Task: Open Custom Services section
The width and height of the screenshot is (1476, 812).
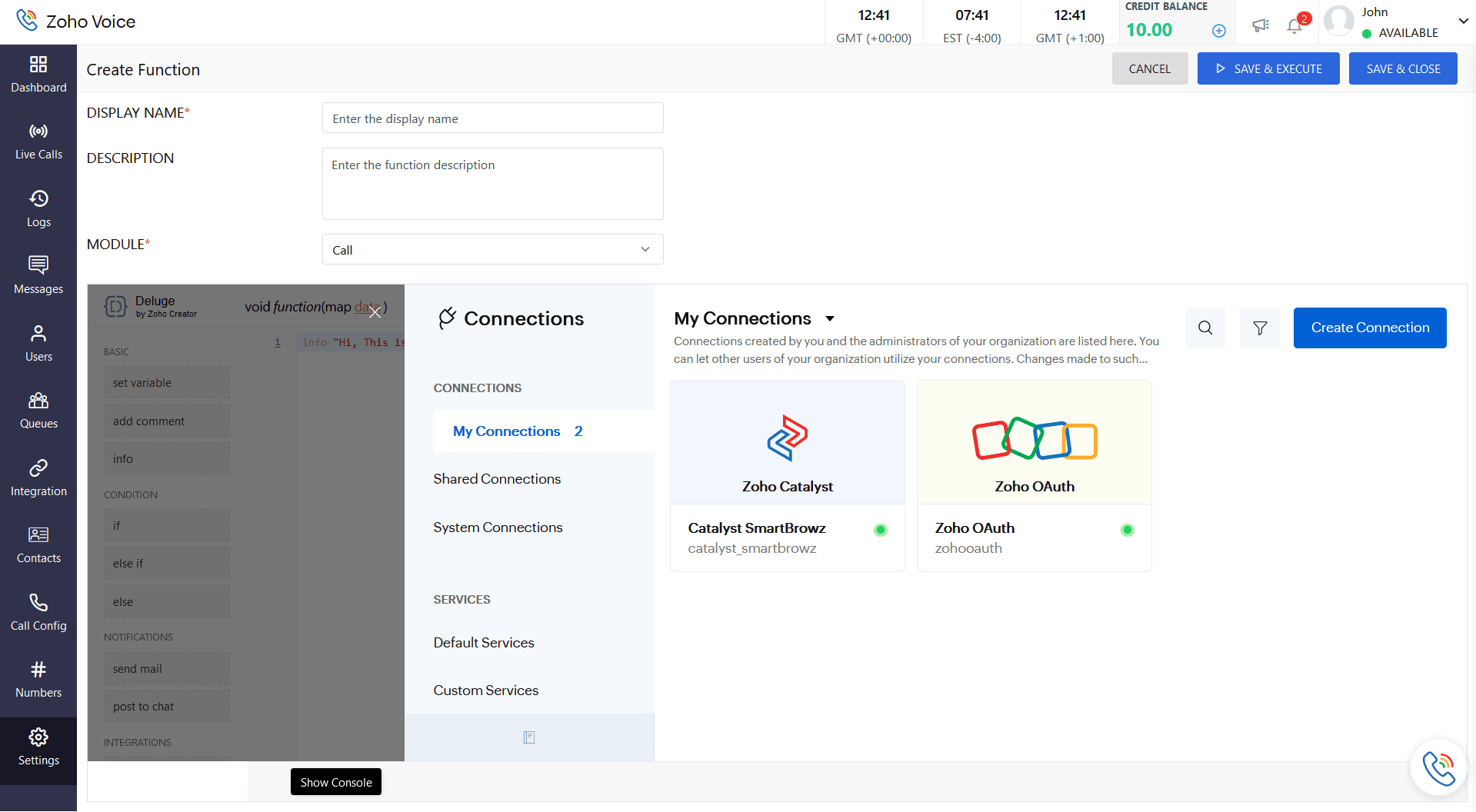Action: coord(485,691)
